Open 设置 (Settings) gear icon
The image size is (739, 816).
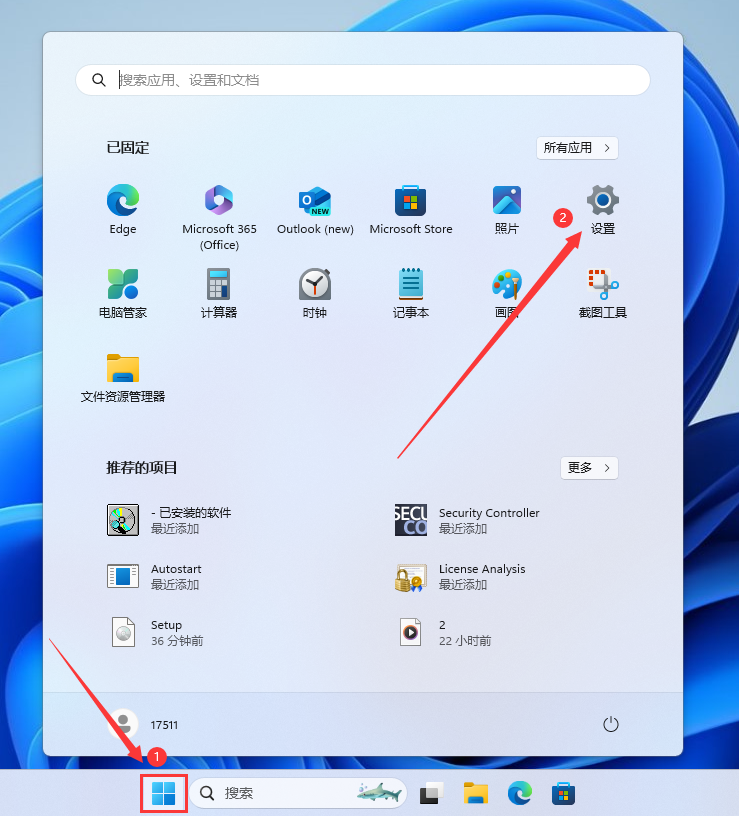[602, 201]
